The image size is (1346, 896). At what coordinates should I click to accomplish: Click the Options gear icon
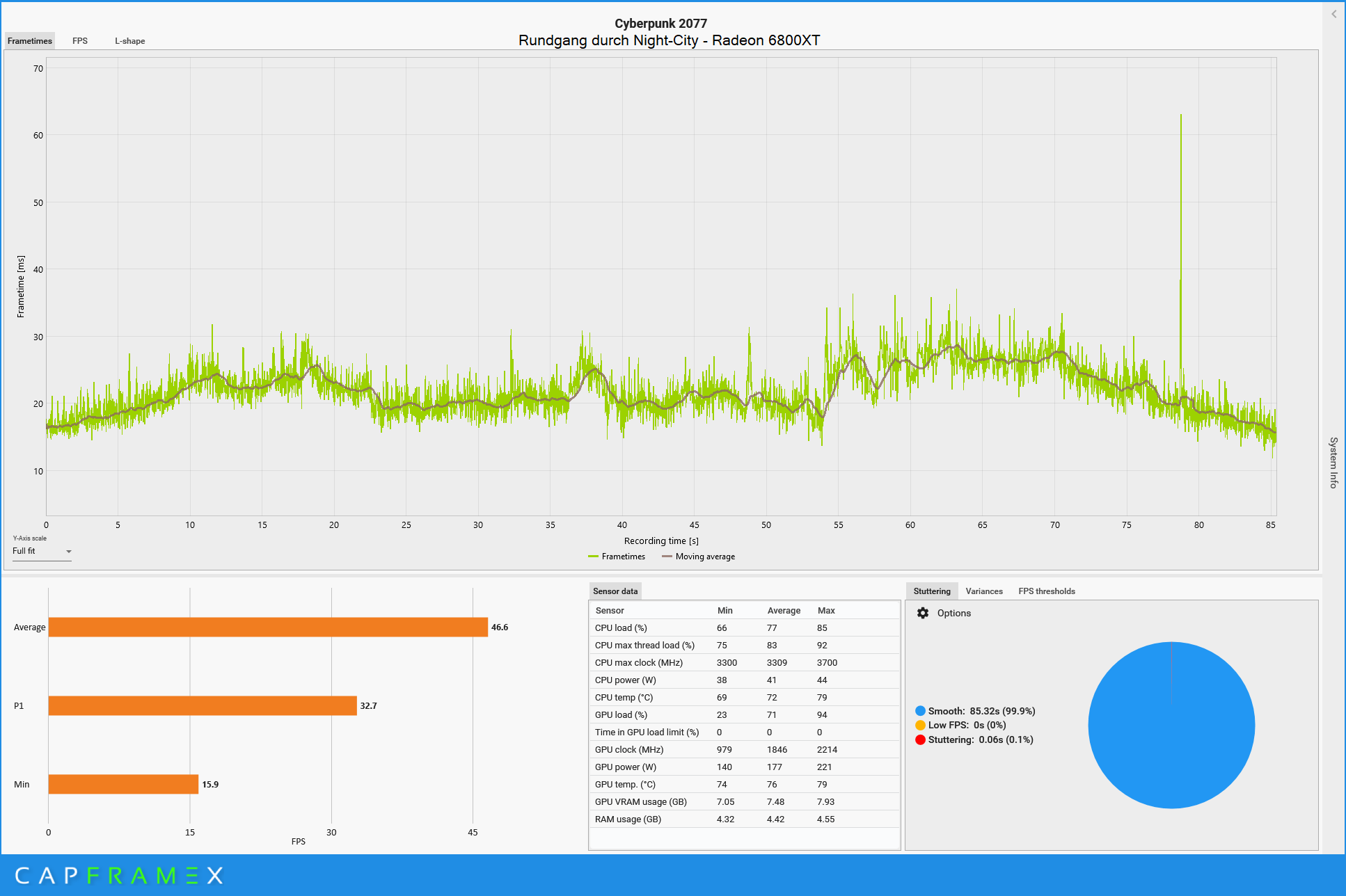[x=923, y=613]
